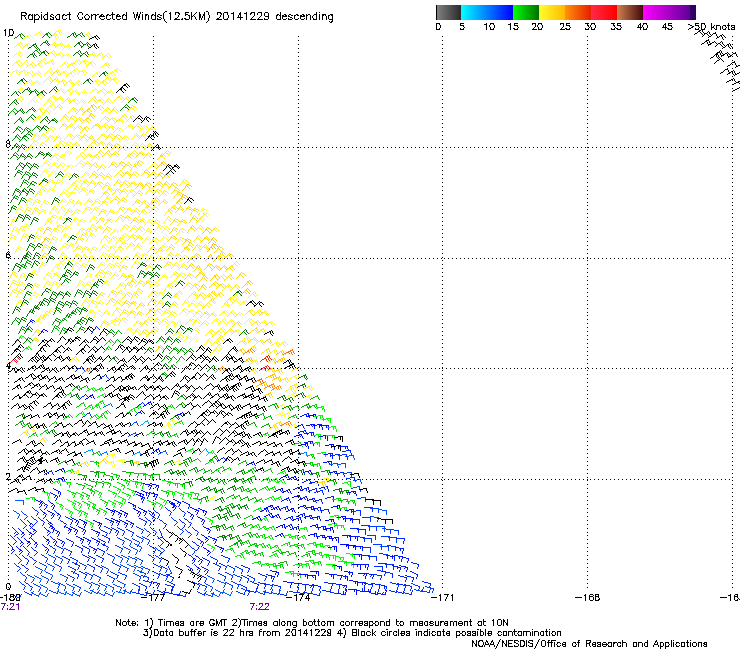
Task: Click the latitude label '2' on the axis
Action: click(8, 477)
